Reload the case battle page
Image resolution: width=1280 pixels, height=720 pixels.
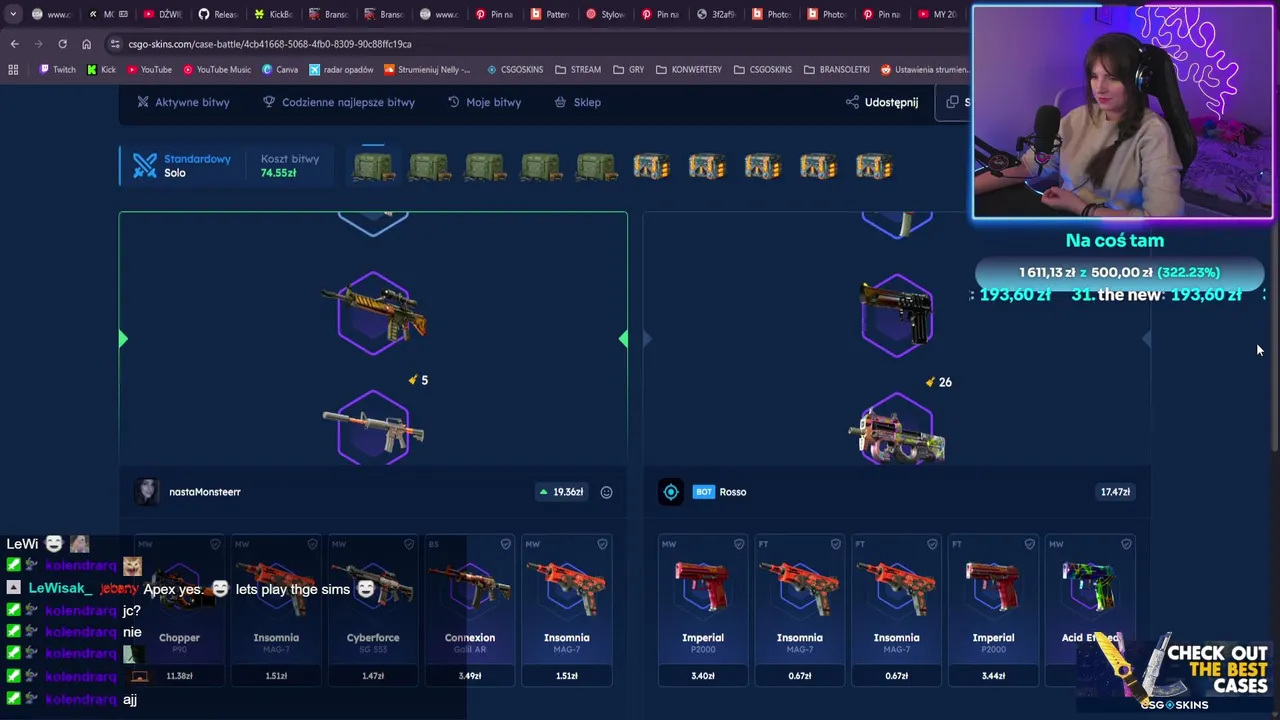(62, 44)
